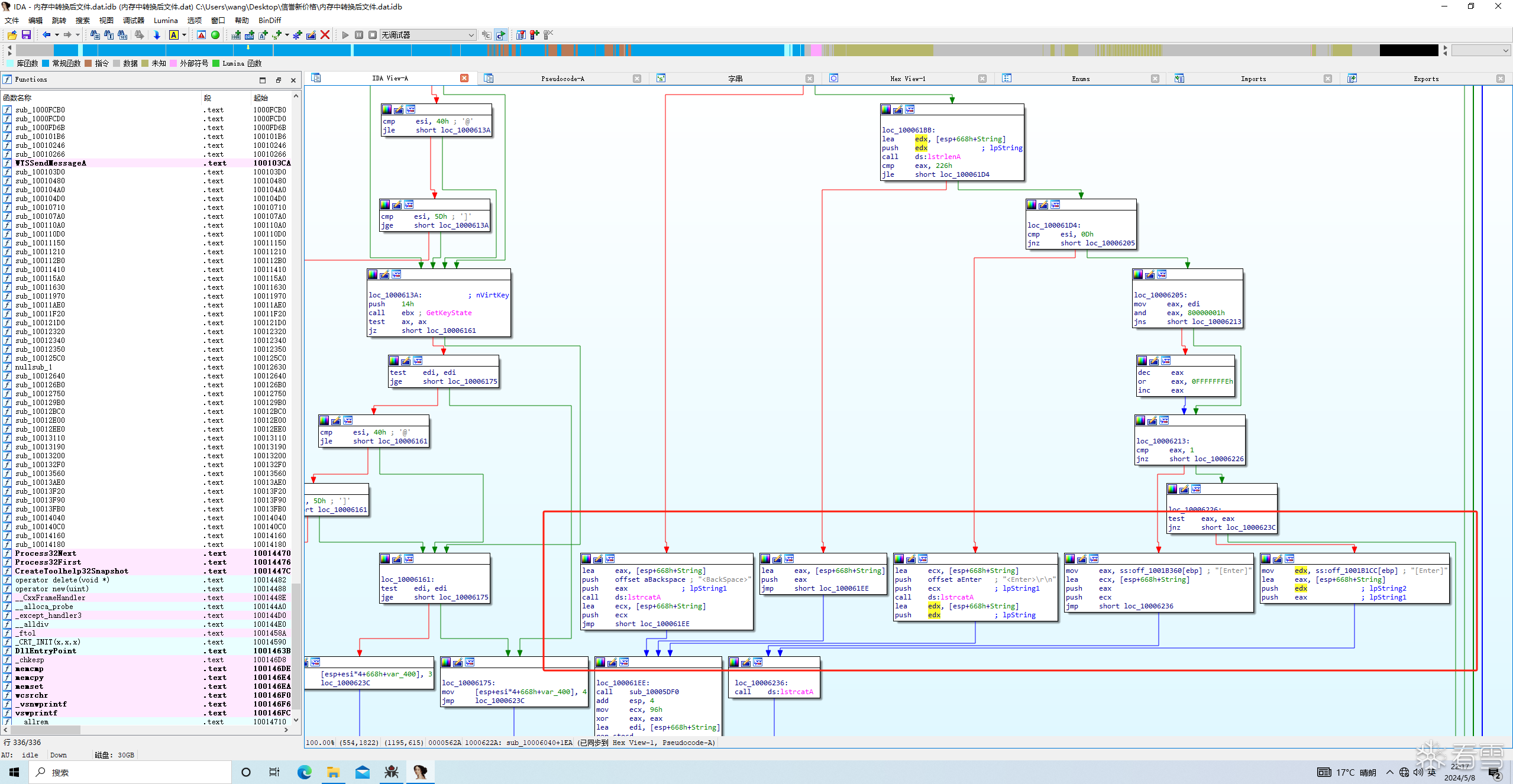Screen dimensions: 1513x784
Task: Select WTSSendMessageA in the Functions list
Action: tap(147, 163)
